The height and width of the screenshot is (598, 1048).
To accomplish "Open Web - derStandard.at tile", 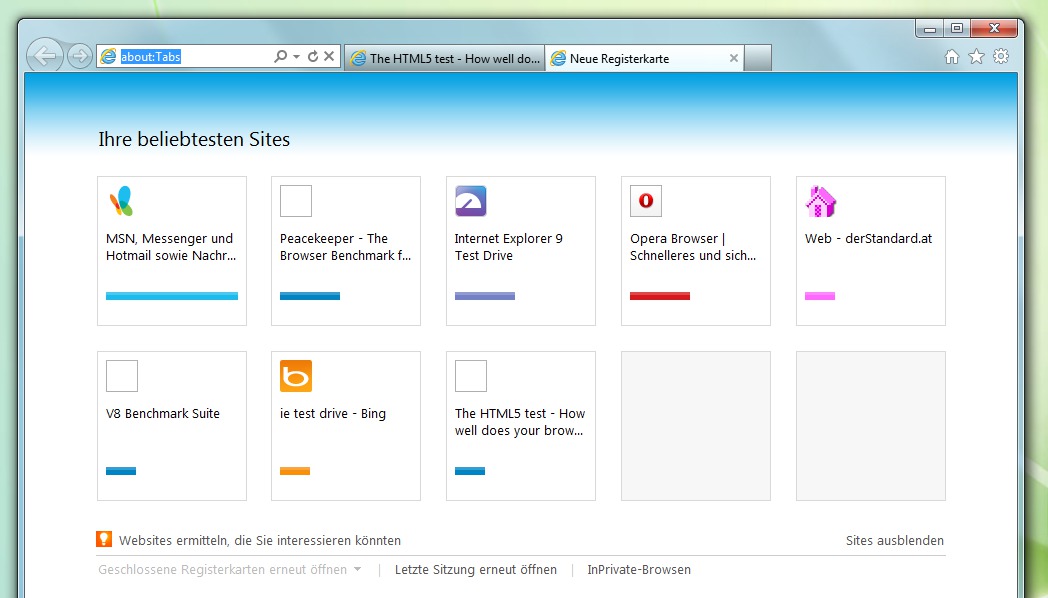I will pyautogui.click(x=871, y=251).
